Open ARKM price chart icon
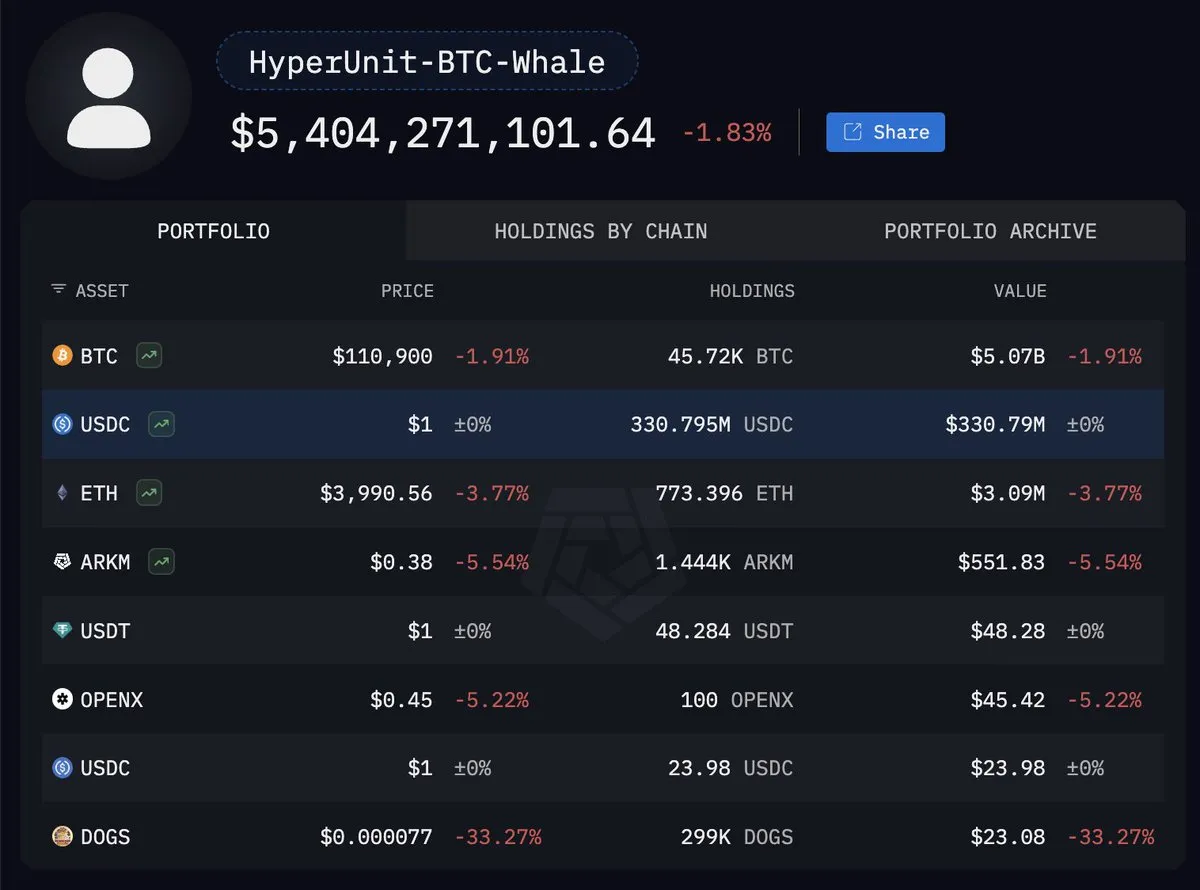The height and width of the screenshot is (890, 1200). 161,562
